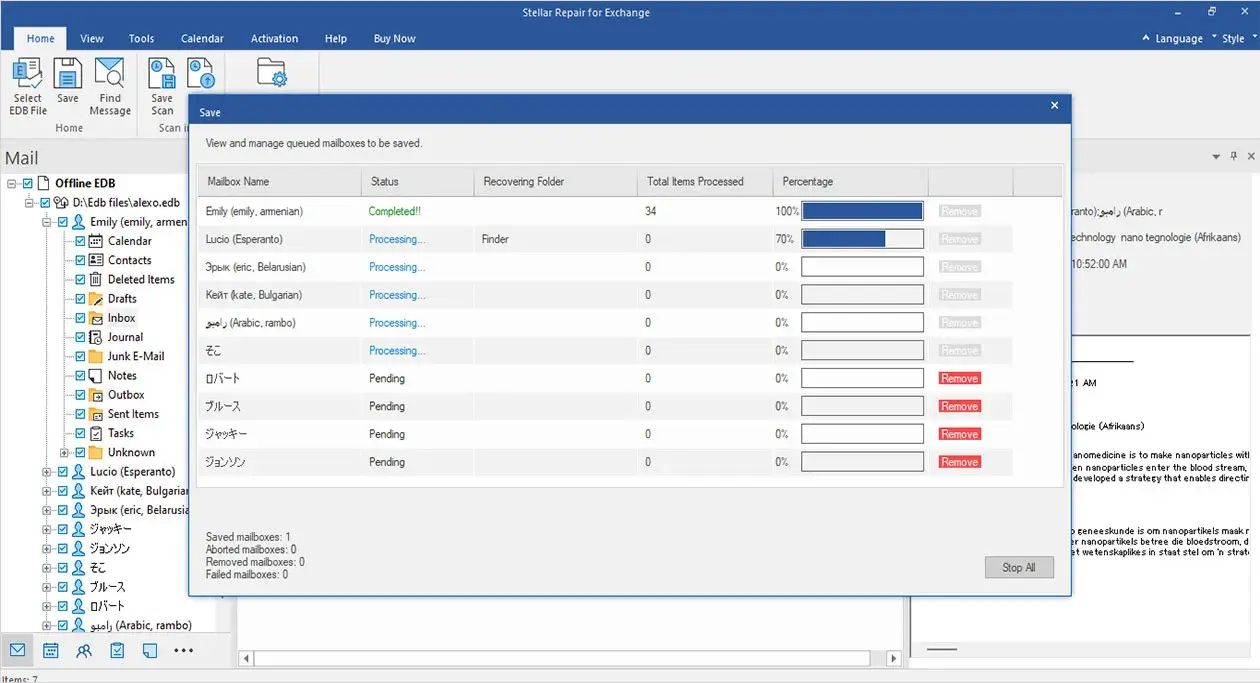This screenshot has height=683, width=1260.
Task: Toggle the Deleted Items folder checkbox
Action: click(81, 280)
